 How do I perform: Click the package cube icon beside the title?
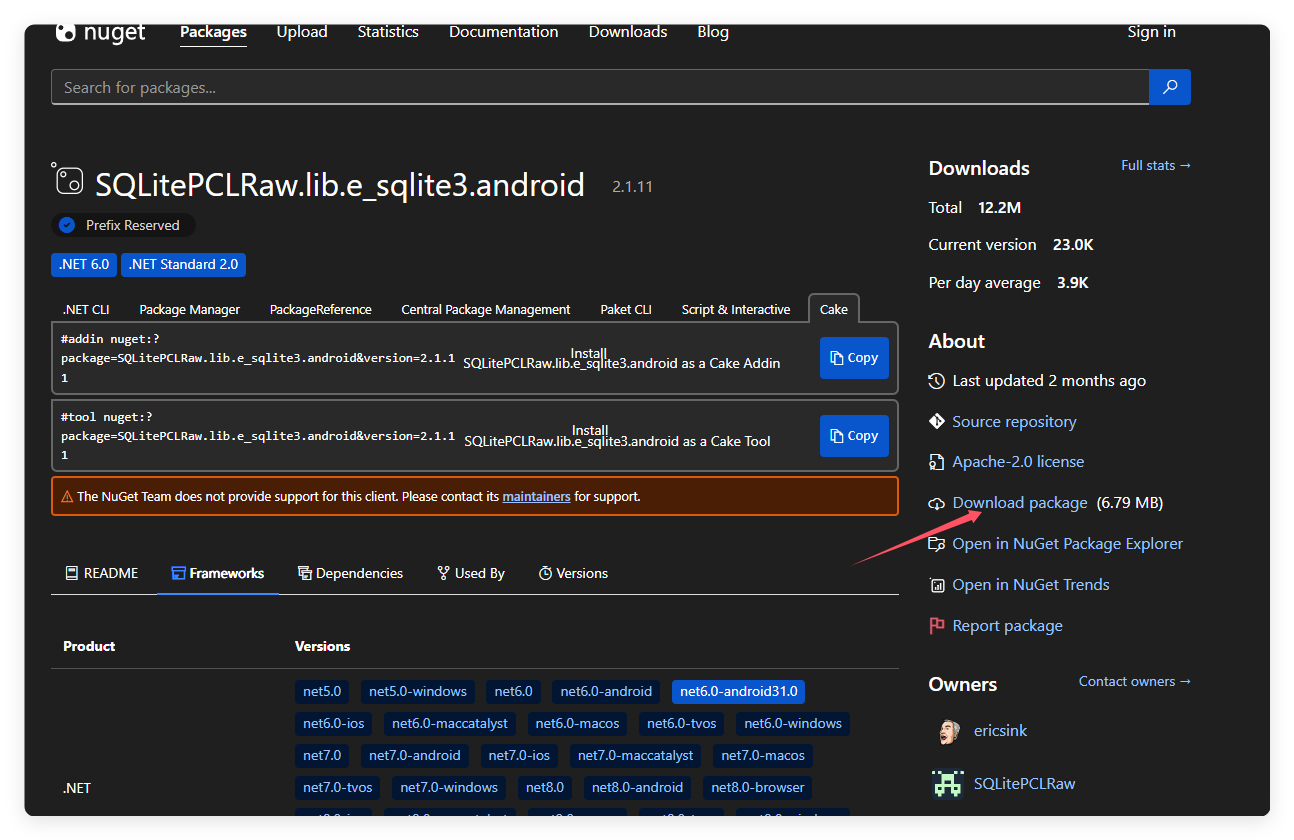[68, 181]
